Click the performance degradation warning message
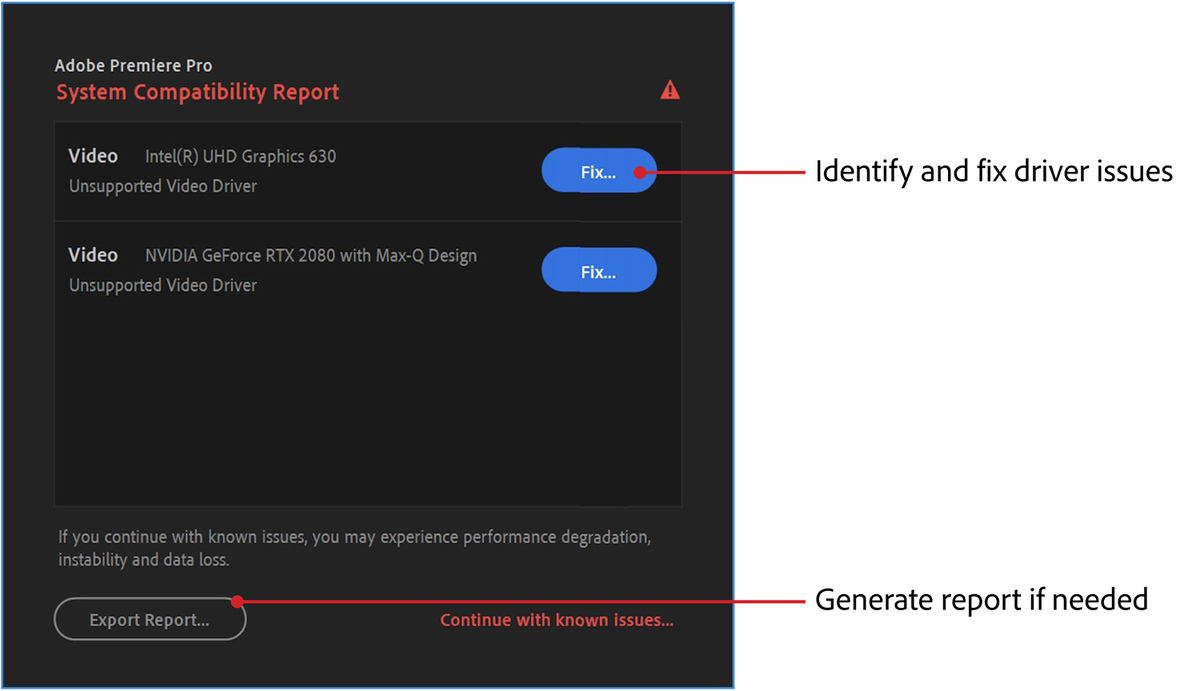The width and height of the screenshot is (1200, 691). 355,549
